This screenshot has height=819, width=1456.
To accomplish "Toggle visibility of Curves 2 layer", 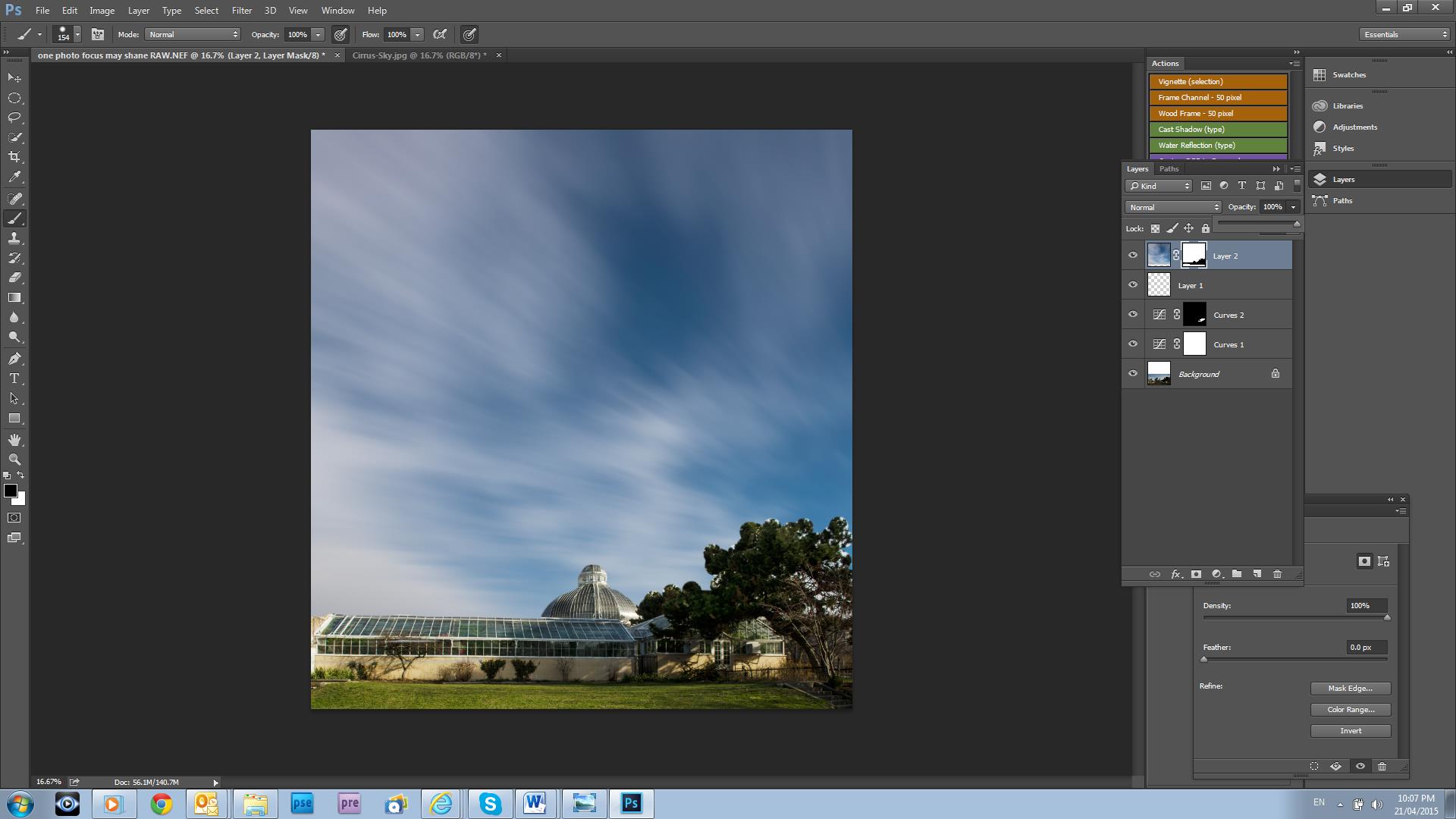I will point(1133,315).
